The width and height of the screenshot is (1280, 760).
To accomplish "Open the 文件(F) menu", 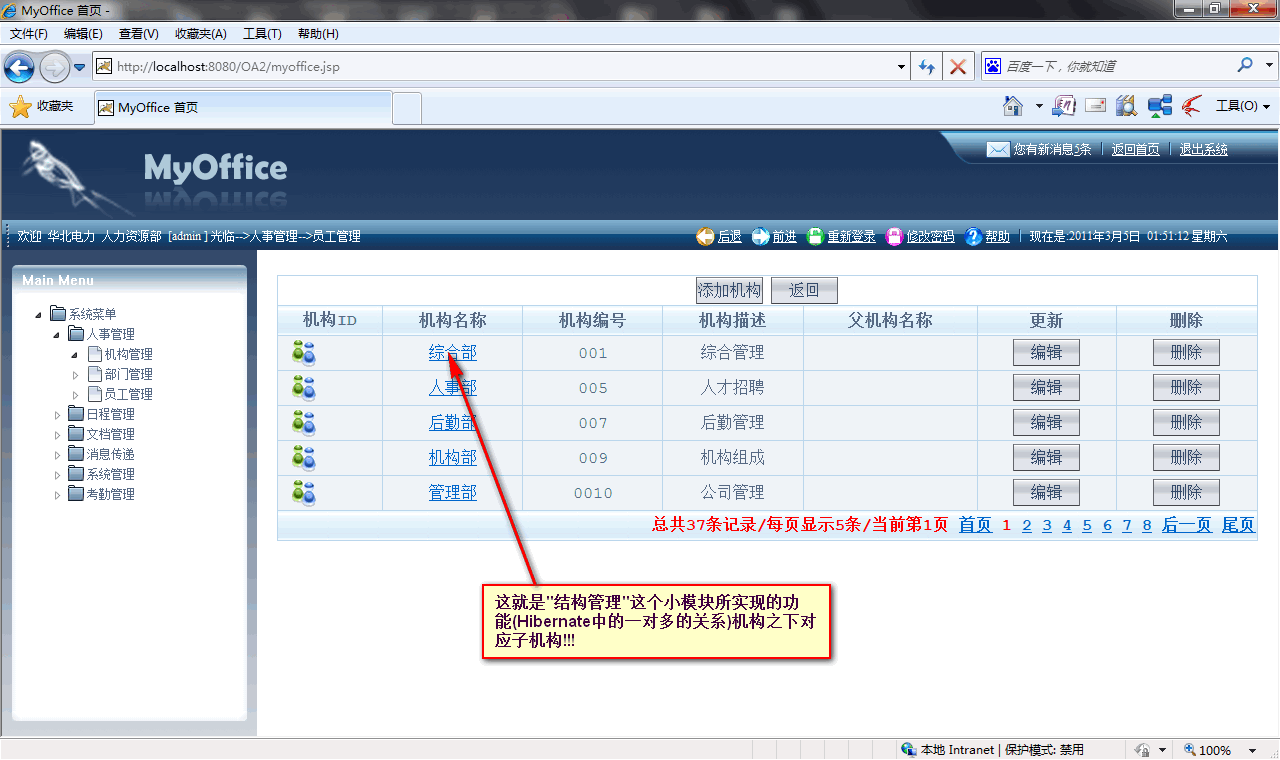I will point(29,34).
